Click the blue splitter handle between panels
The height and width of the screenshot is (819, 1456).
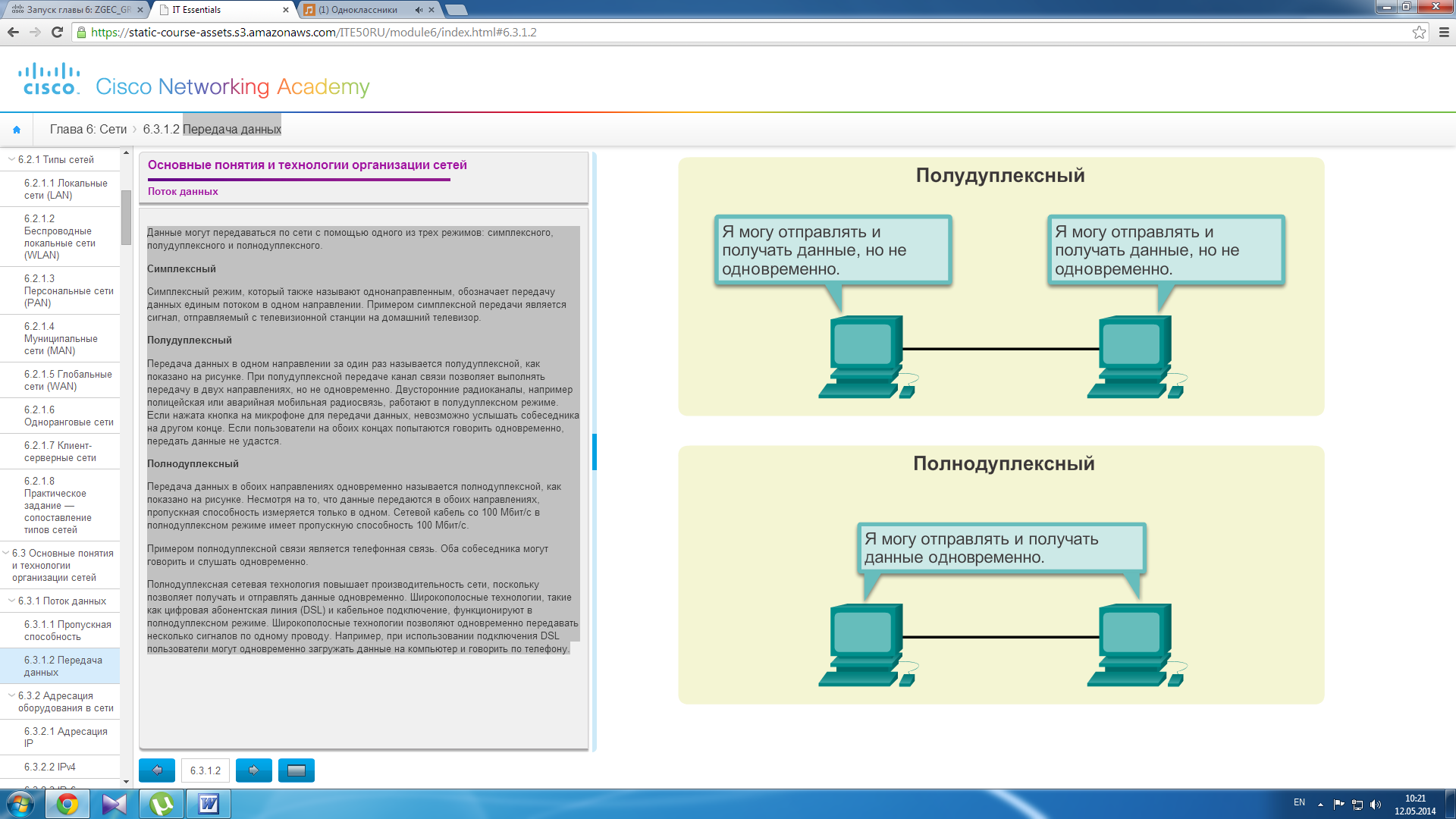point(595,452)
